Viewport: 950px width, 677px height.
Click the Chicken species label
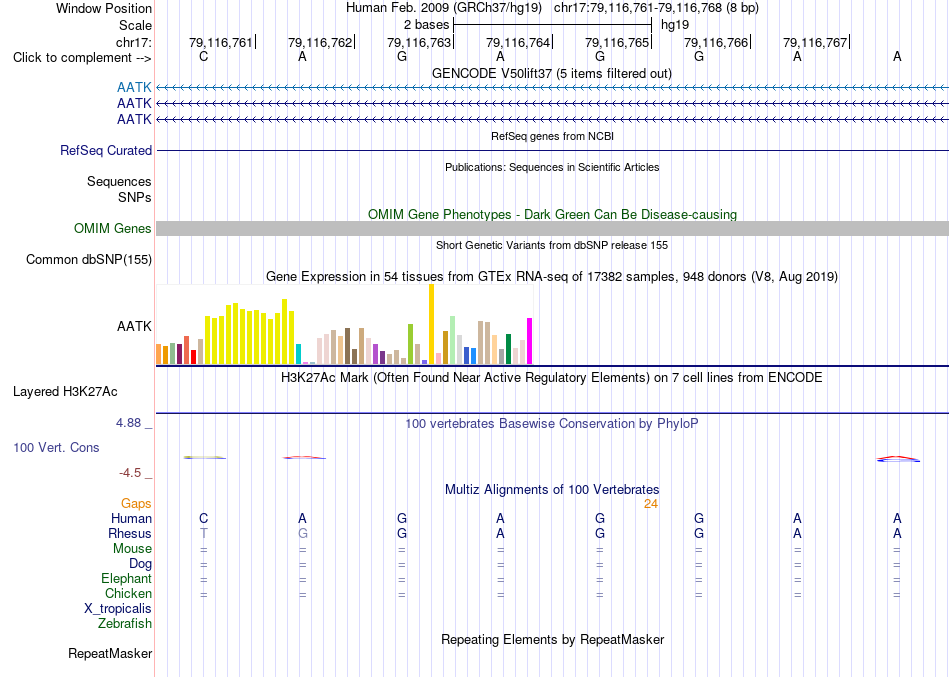[128, 593]
